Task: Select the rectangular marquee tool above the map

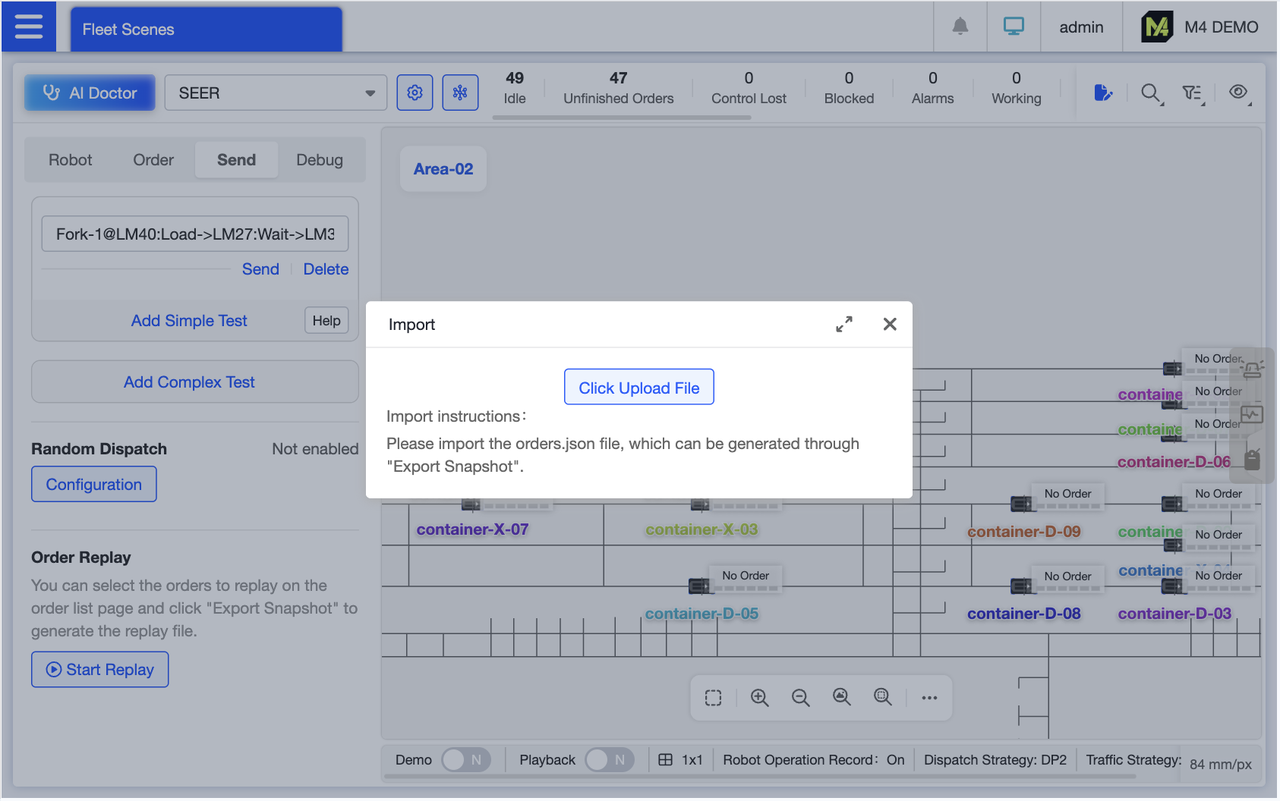Action: click(713, 697)
